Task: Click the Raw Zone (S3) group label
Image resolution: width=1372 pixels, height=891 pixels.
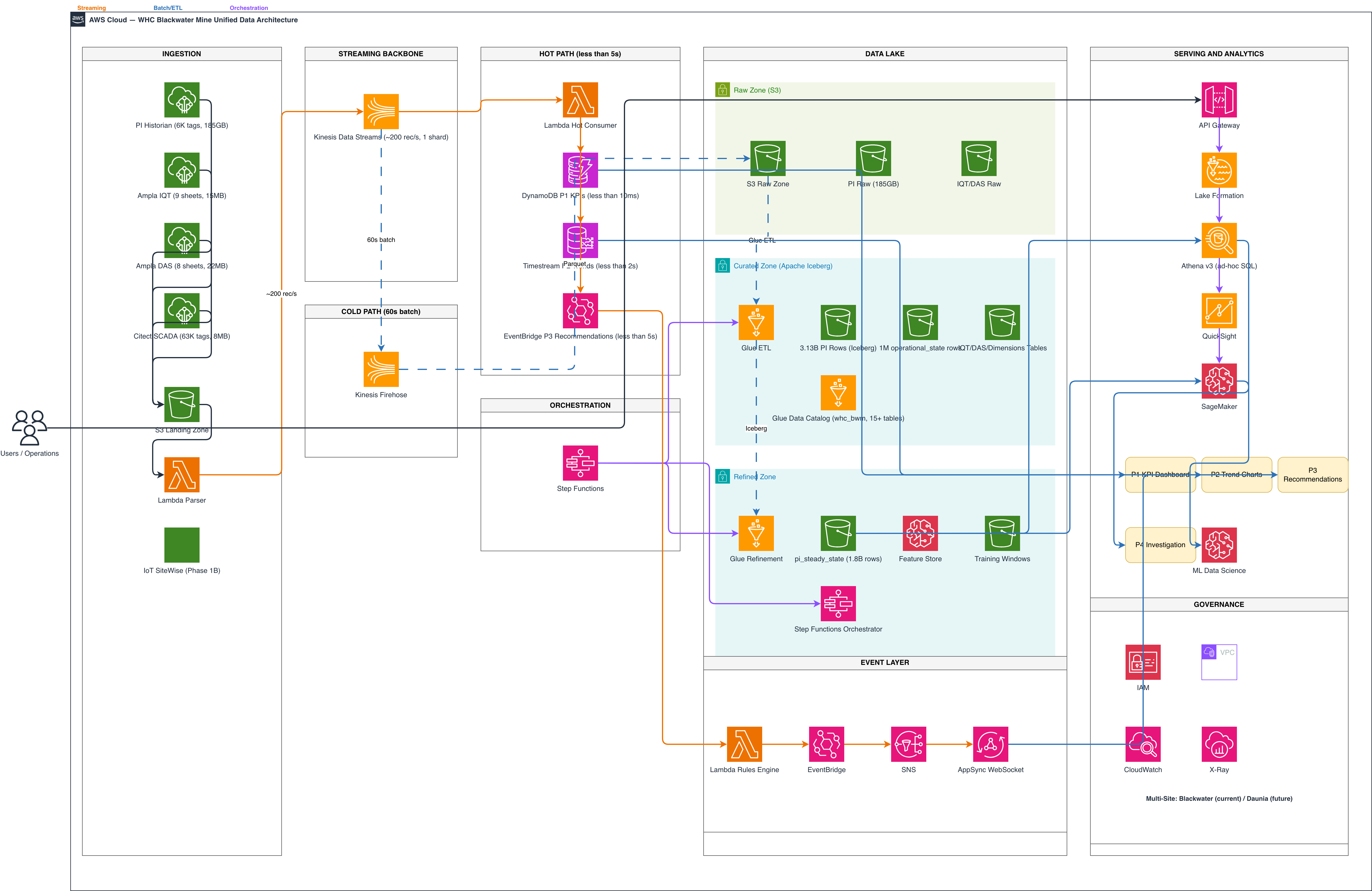Action: click(x=757, y=90)
